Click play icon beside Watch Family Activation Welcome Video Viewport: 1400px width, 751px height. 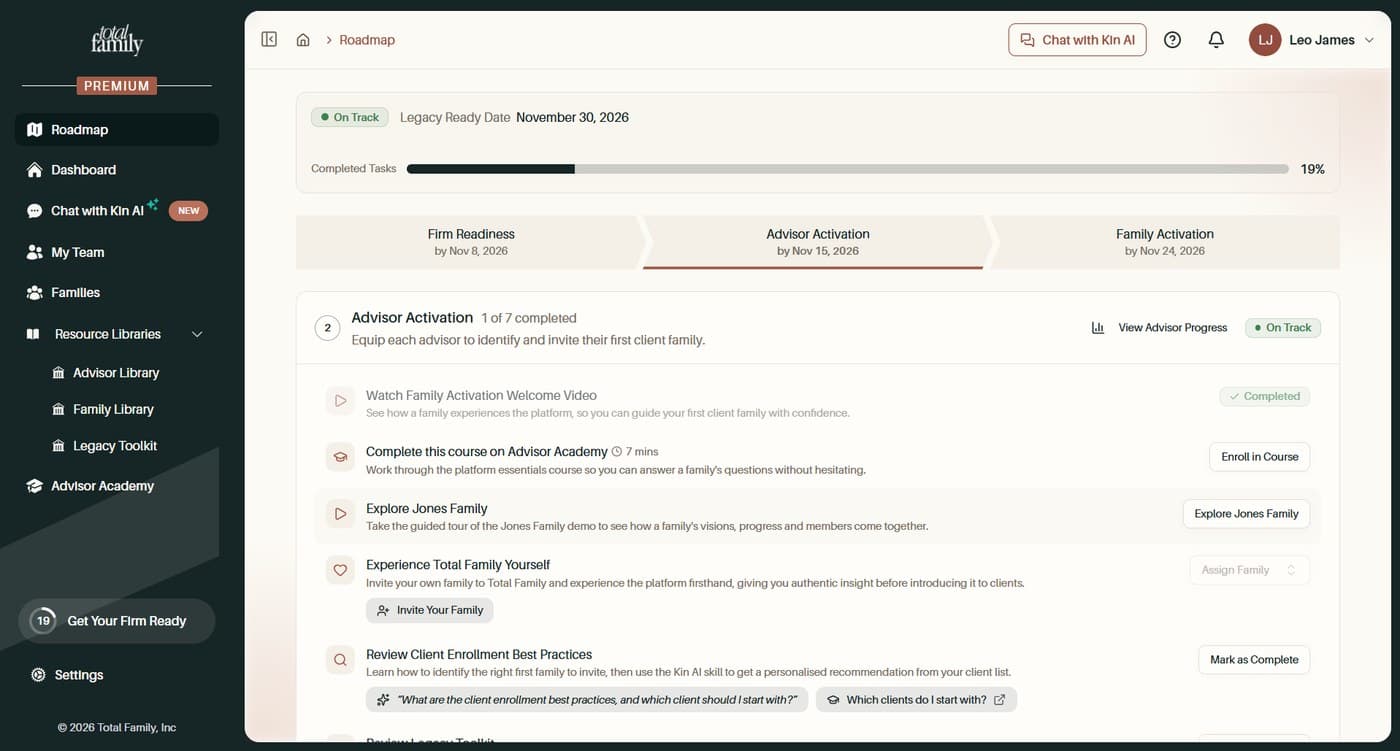click(x=340, y=401)
